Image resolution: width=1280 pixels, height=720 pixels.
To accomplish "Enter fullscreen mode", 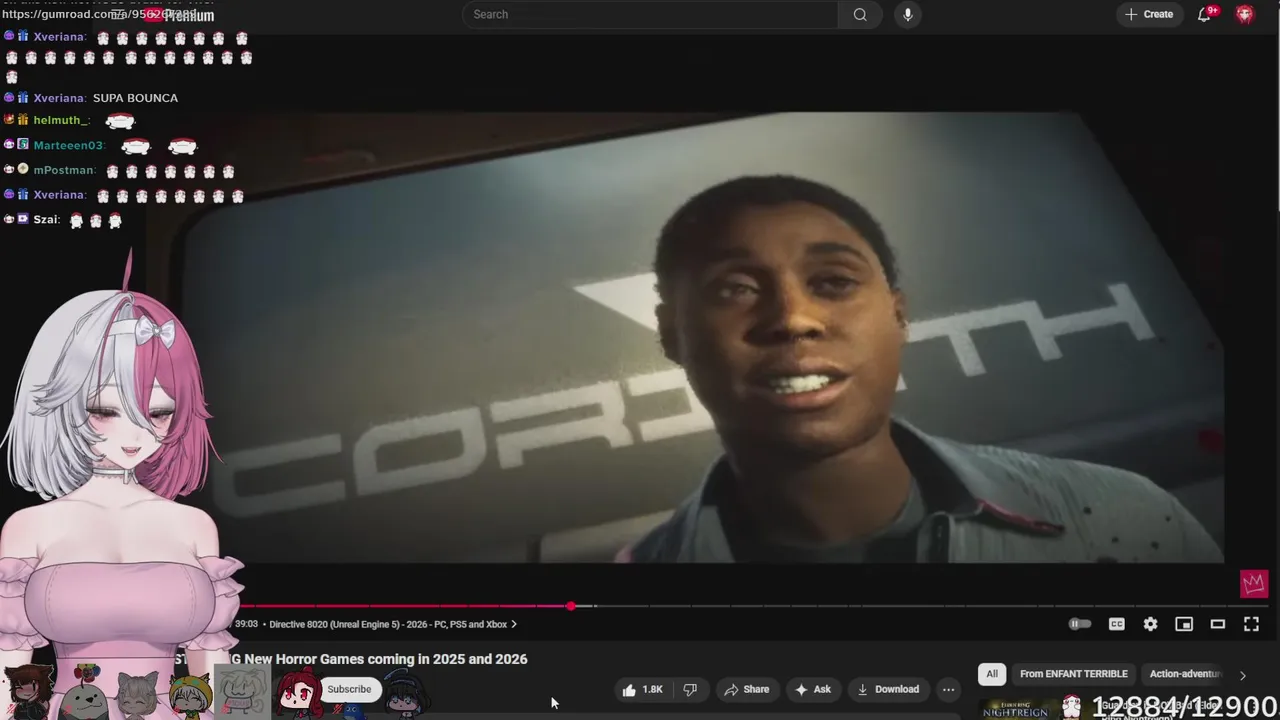I will point(1251,624).
